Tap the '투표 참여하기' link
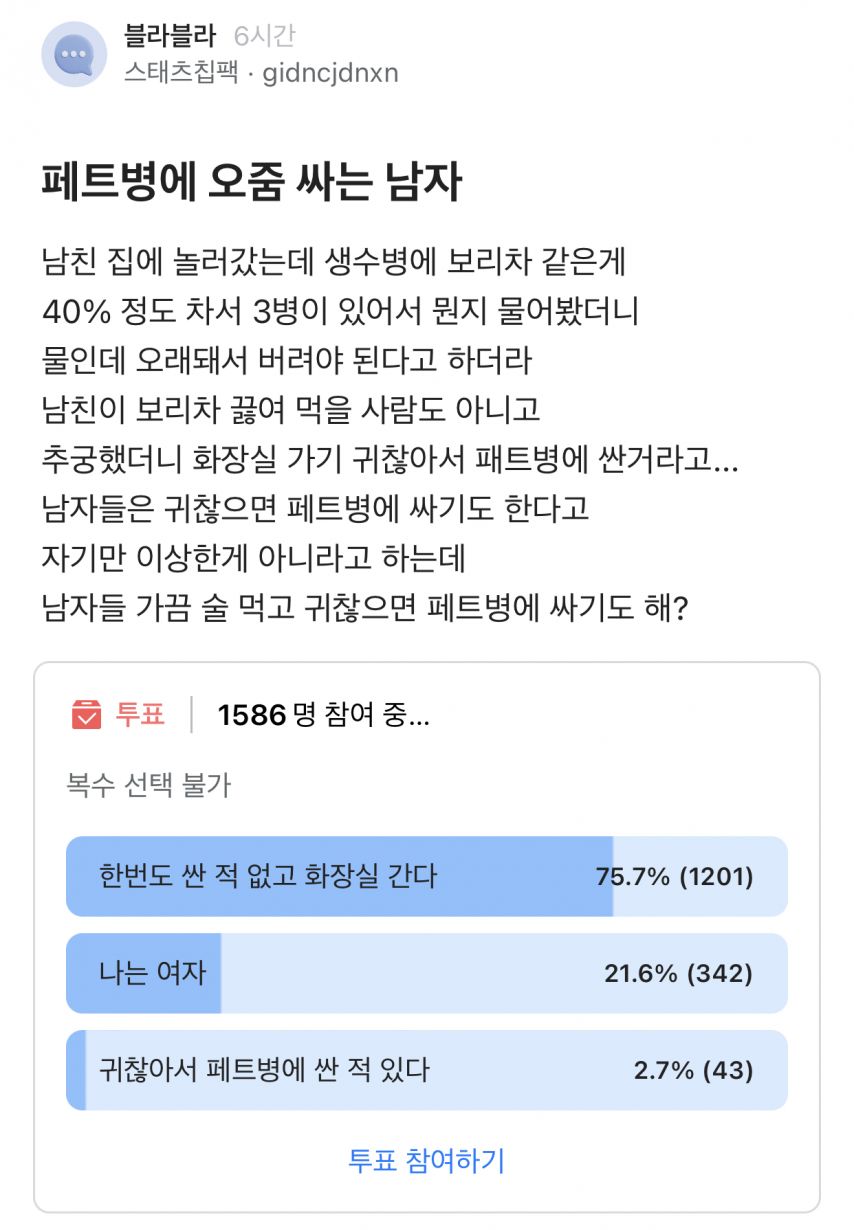854x1230 pixels. coord(427,1161)
